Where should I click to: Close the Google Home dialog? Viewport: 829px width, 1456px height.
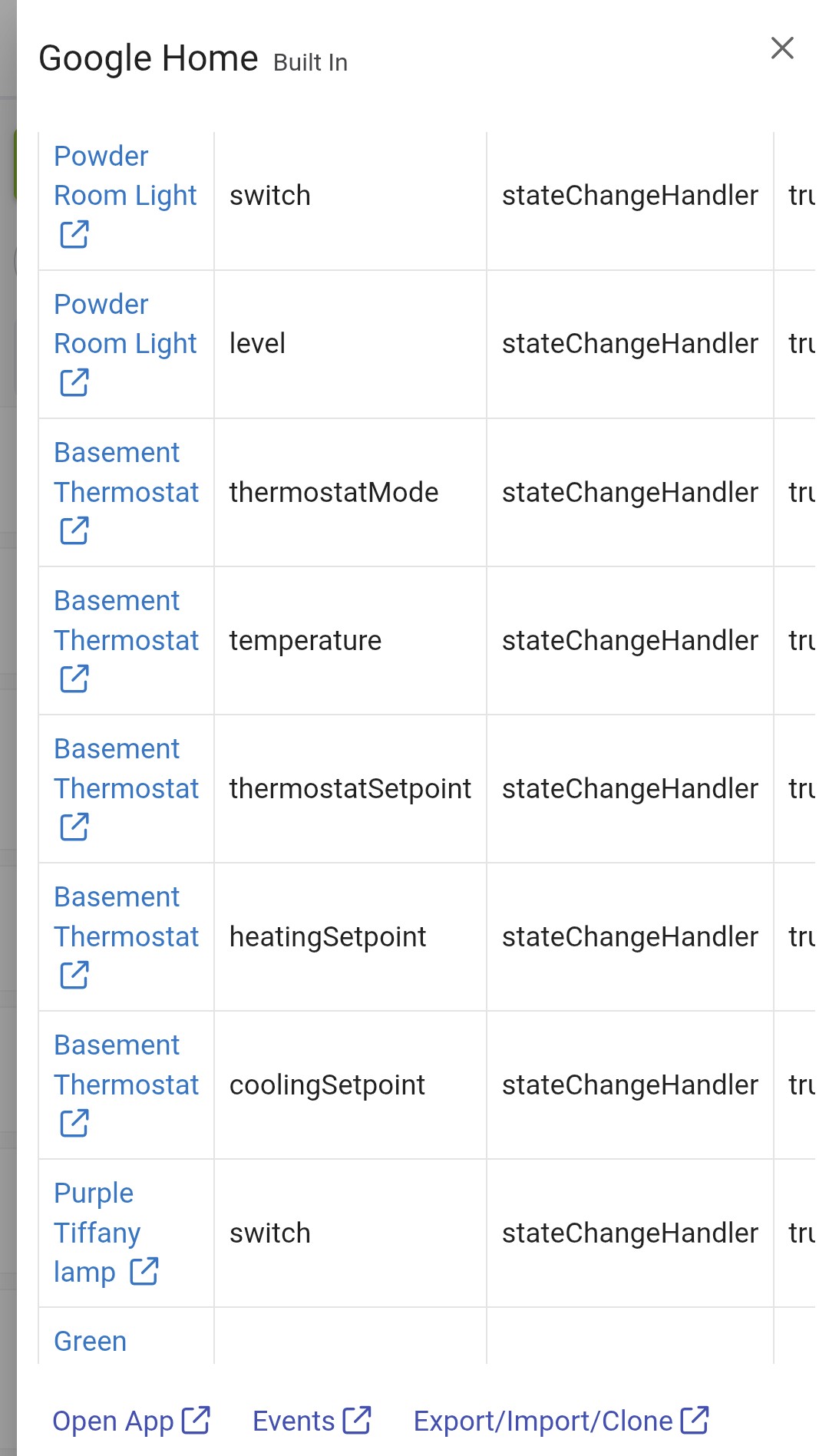pos(781,48)
